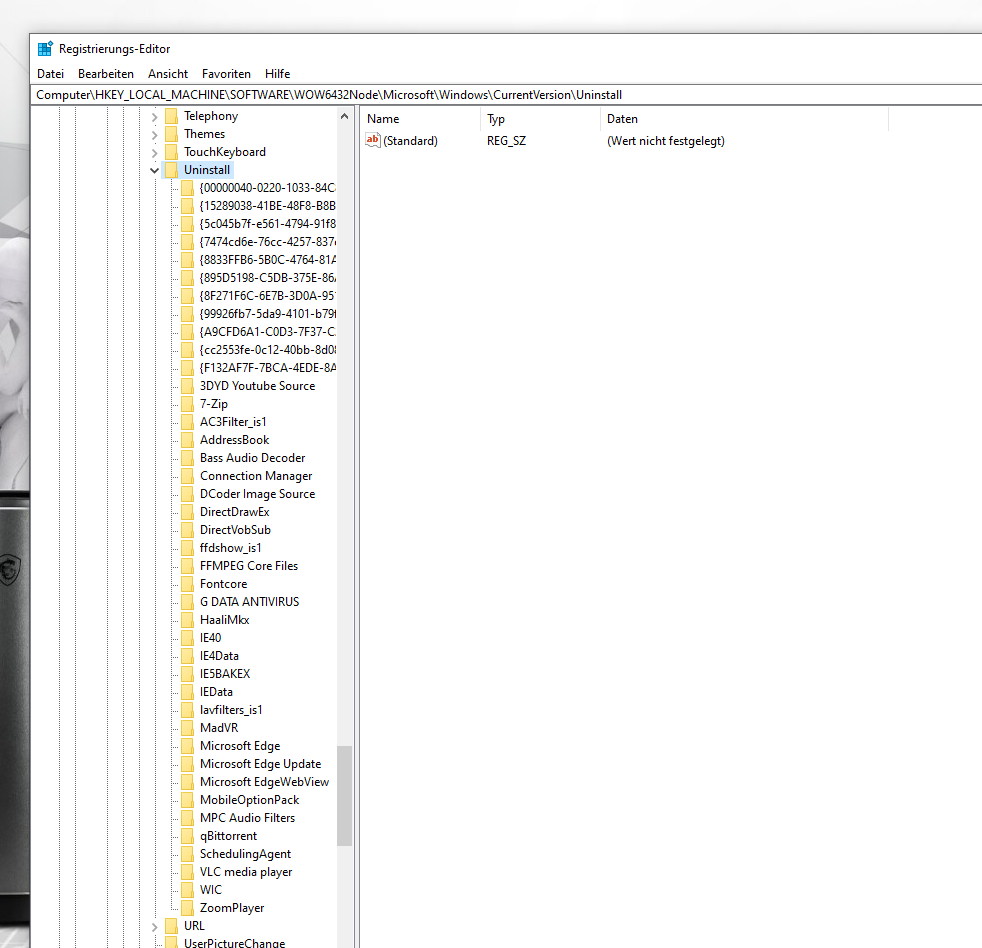Open the Favoriten menu

click(226, 74)
